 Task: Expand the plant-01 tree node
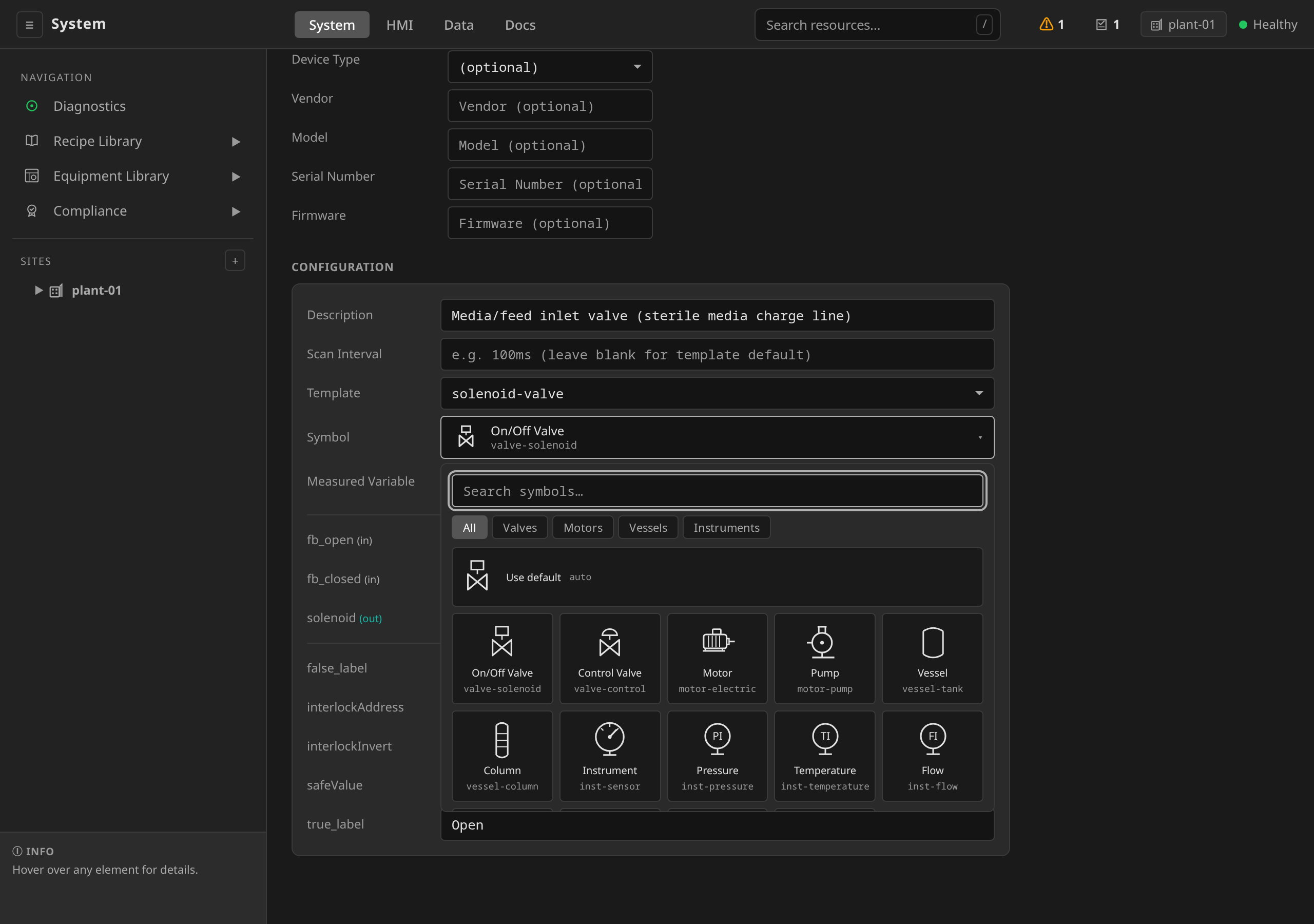(x=38, y=290)
